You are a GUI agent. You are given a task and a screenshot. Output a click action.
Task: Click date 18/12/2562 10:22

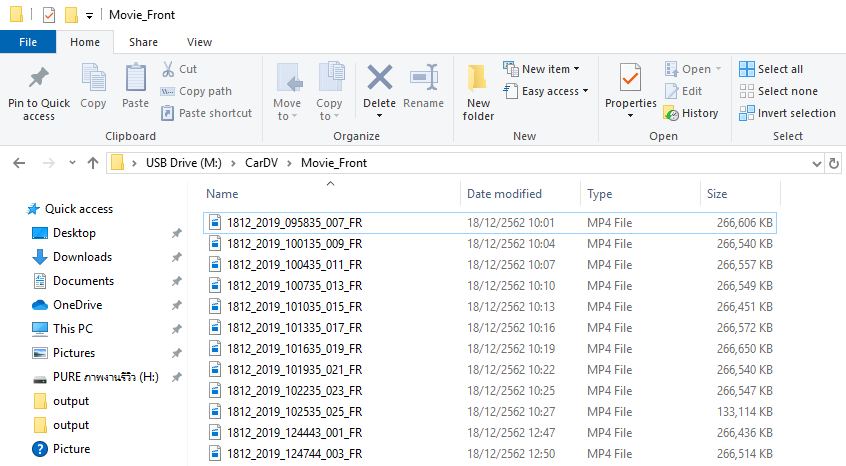coord(511,370)
